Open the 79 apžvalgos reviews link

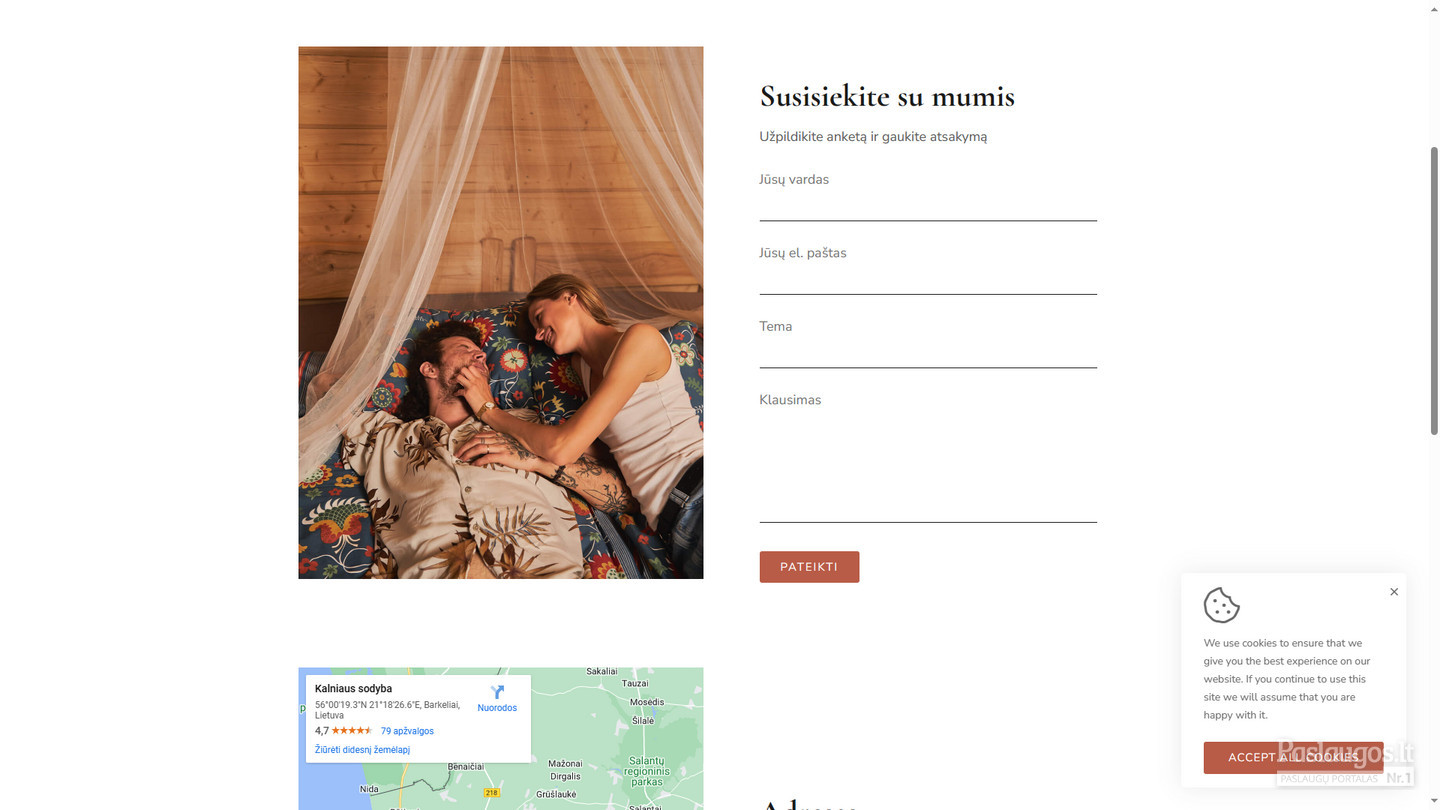[x=407, y=731]
